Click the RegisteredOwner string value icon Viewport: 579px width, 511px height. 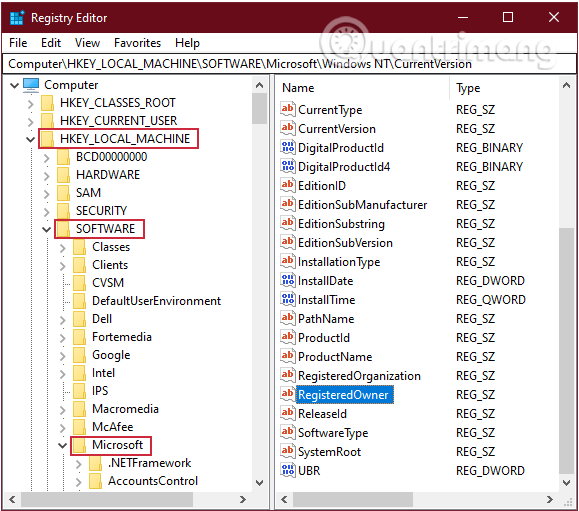(288, 394)
